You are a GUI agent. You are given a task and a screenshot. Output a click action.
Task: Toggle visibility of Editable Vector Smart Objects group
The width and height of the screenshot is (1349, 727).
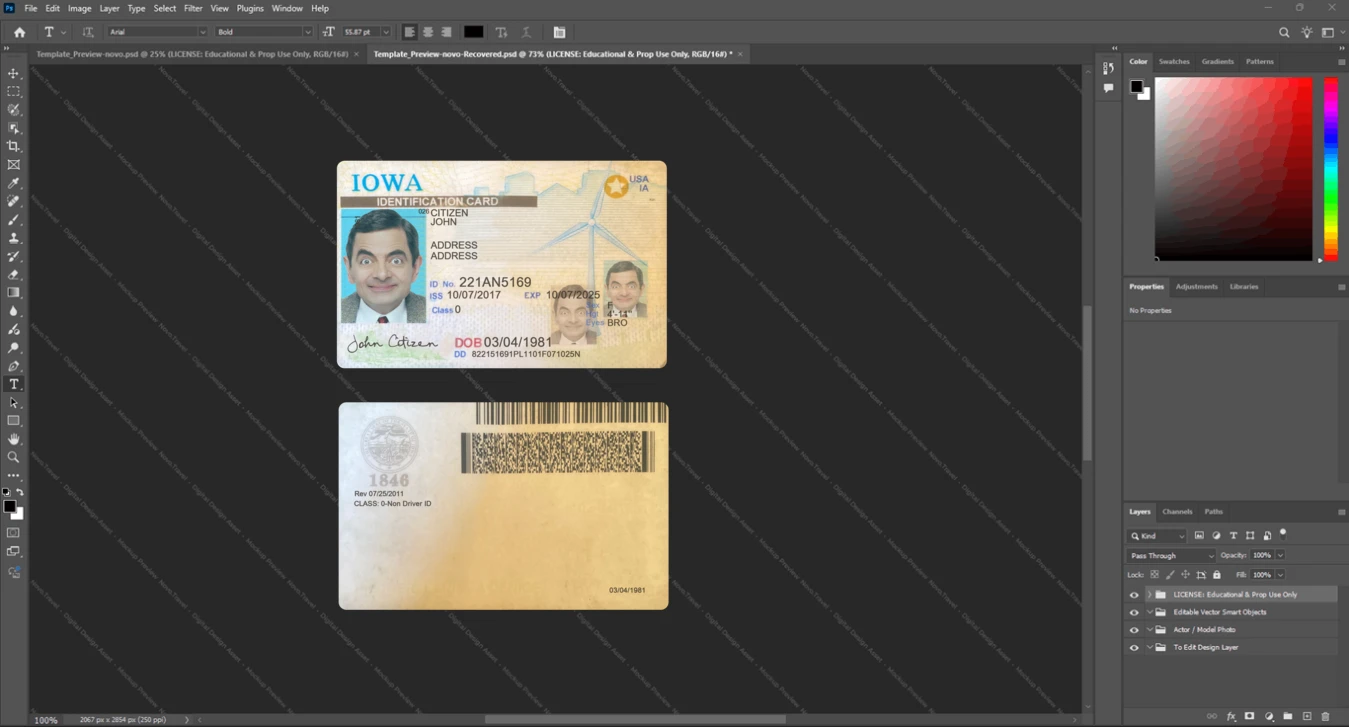click(1134, 612)
